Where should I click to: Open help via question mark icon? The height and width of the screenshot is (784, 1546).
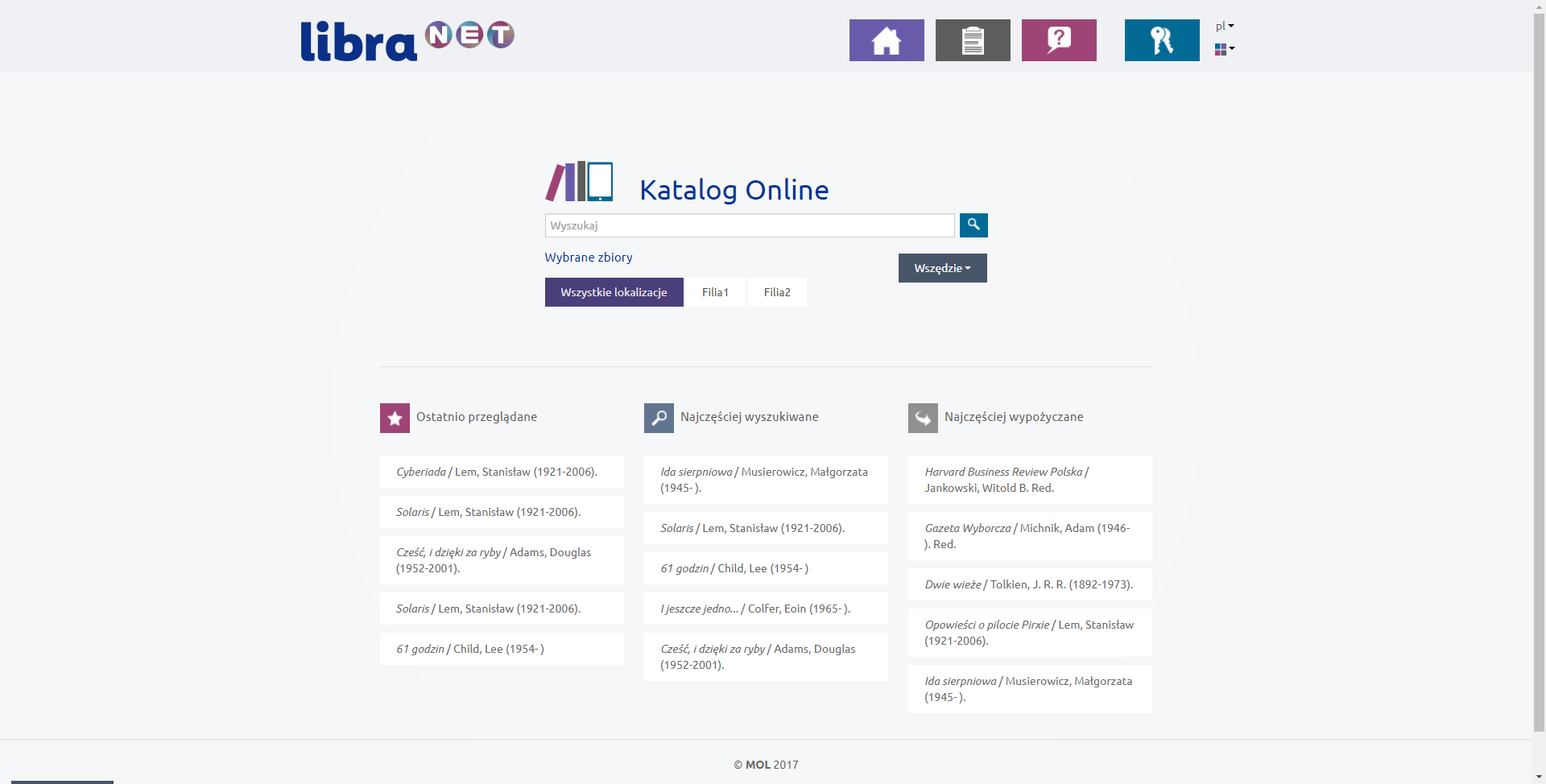coord(1059,40)
